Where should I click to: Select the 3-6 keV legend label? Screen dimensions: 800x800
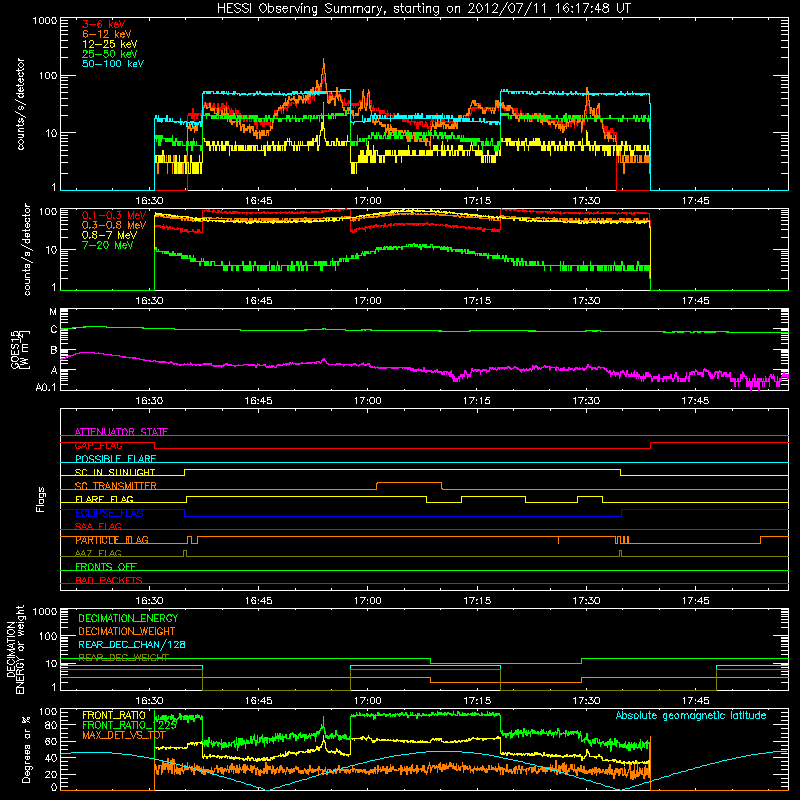pos(104,24)
